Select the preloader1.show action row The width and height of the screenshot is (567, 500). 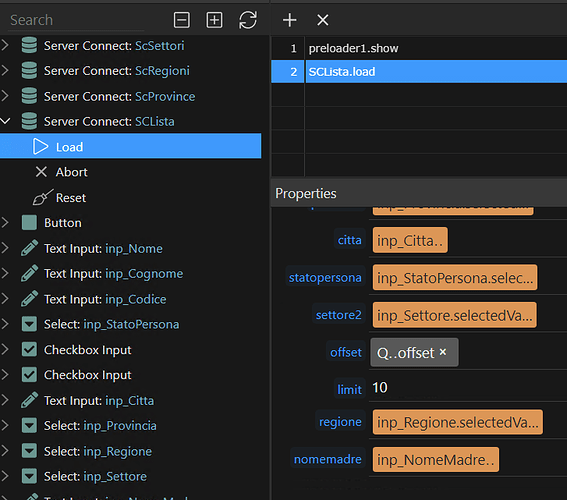(419, 48)
